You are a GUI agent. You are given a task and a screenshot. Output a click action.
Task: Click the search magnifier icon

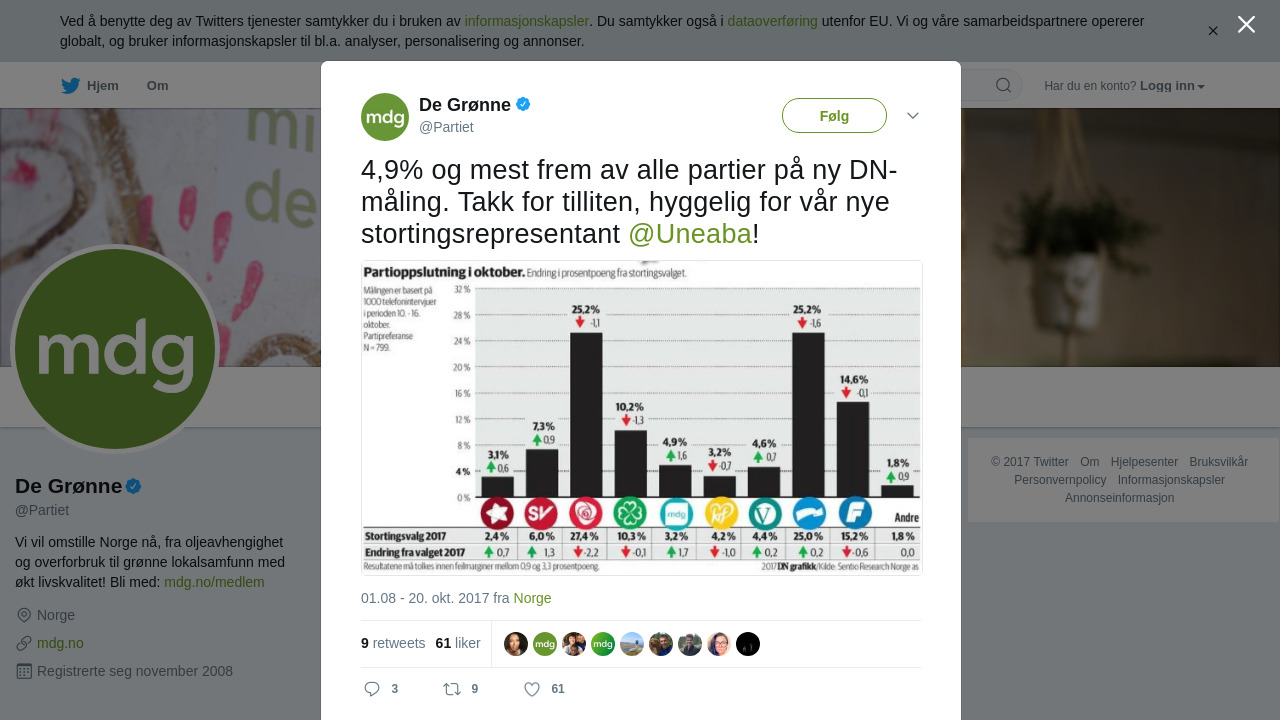click(1003, 86)
